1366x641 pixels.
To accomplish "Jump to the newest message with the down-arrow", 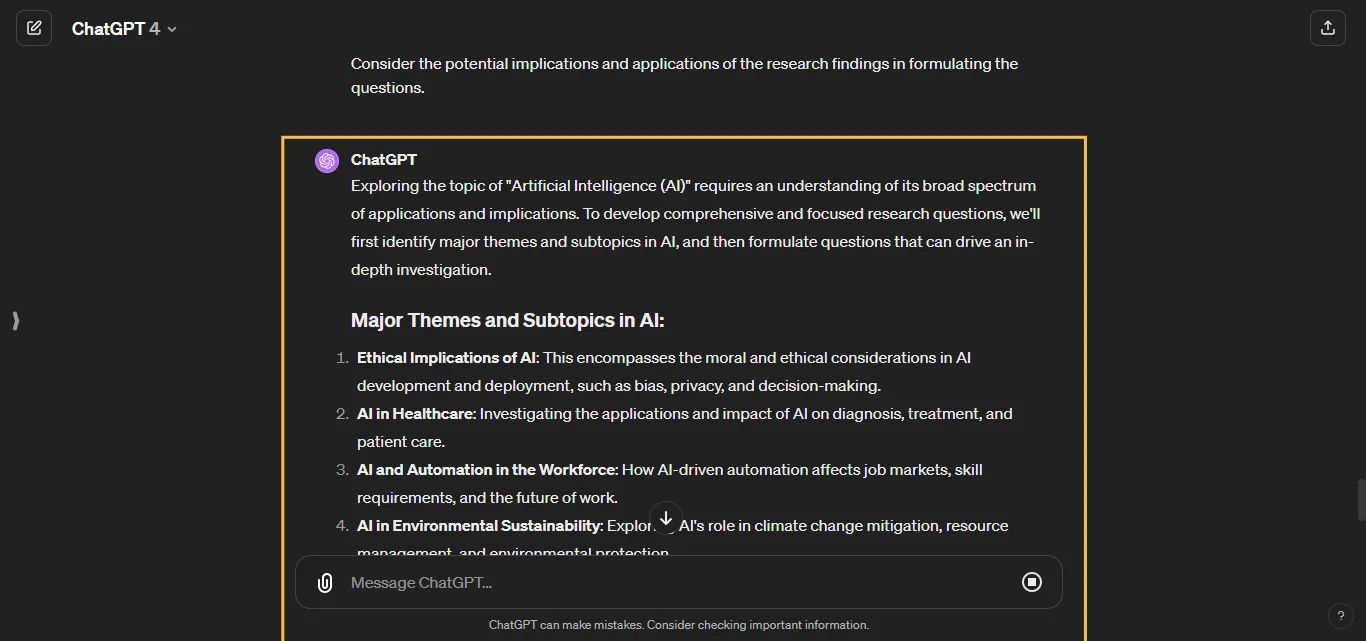I will (x=665, y=519).
